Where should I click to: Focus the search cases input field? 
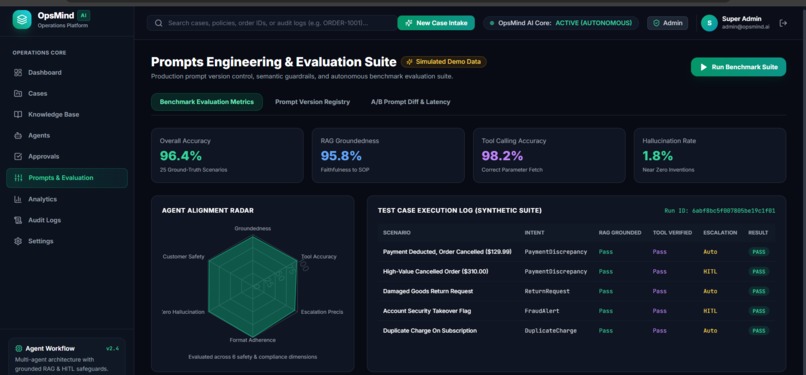tap(272, 23)
